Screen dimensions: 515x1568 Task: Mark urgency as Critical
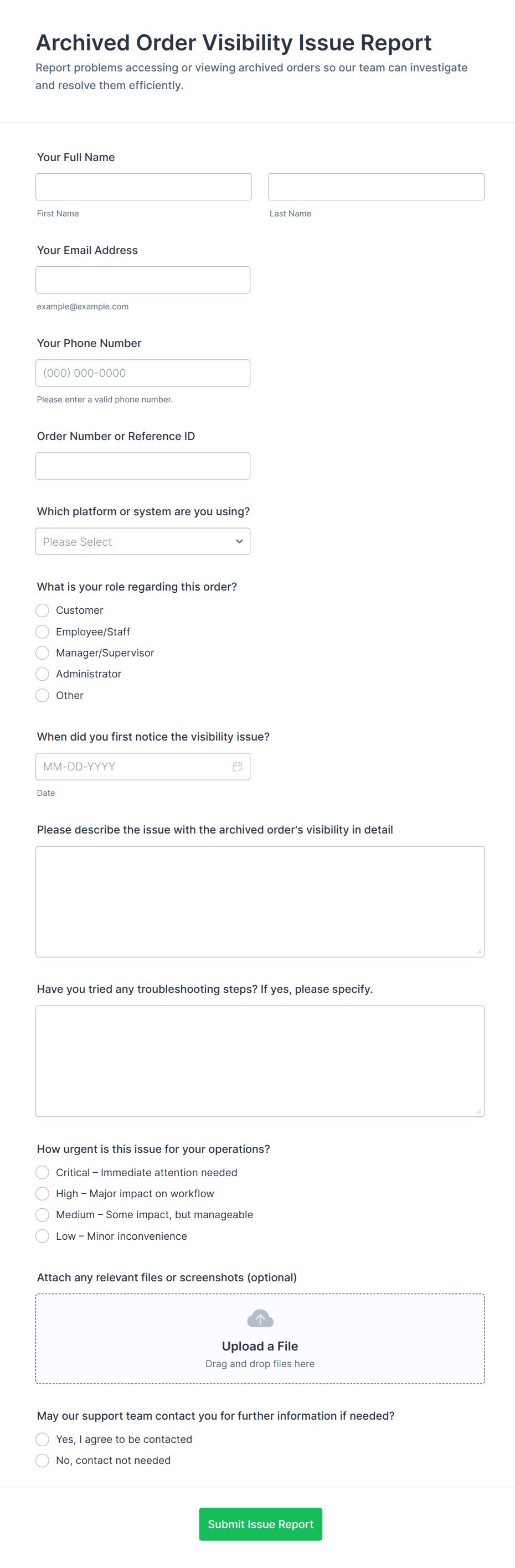(43, 1172)
